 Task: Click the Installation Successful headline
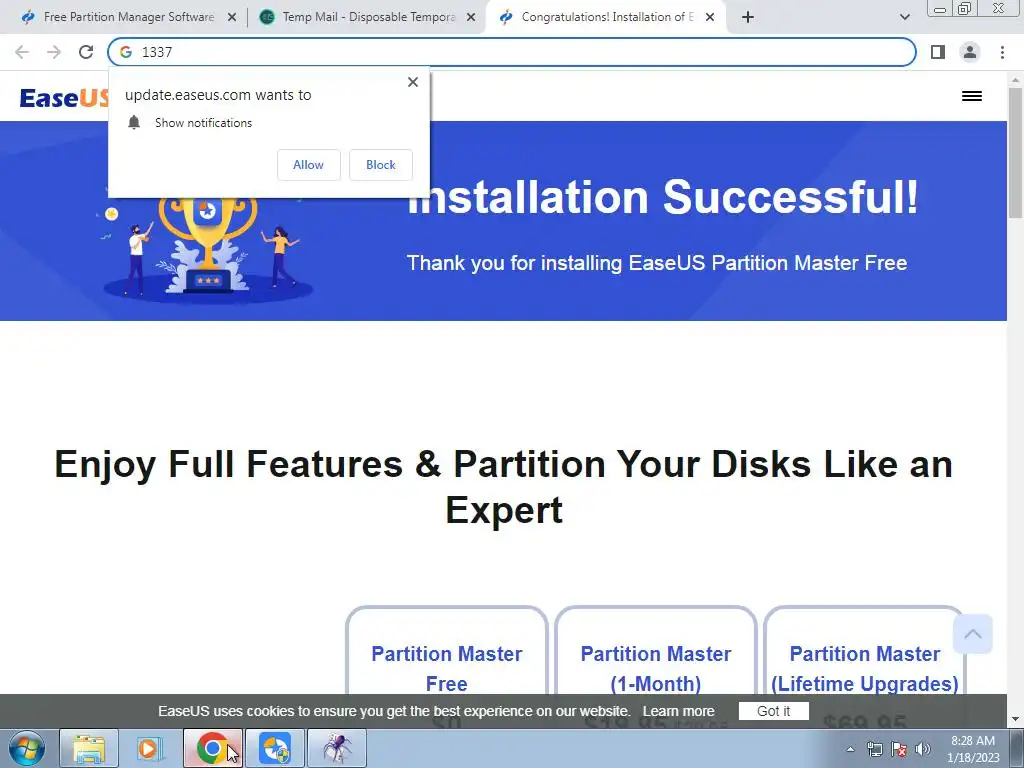(663, 197)
